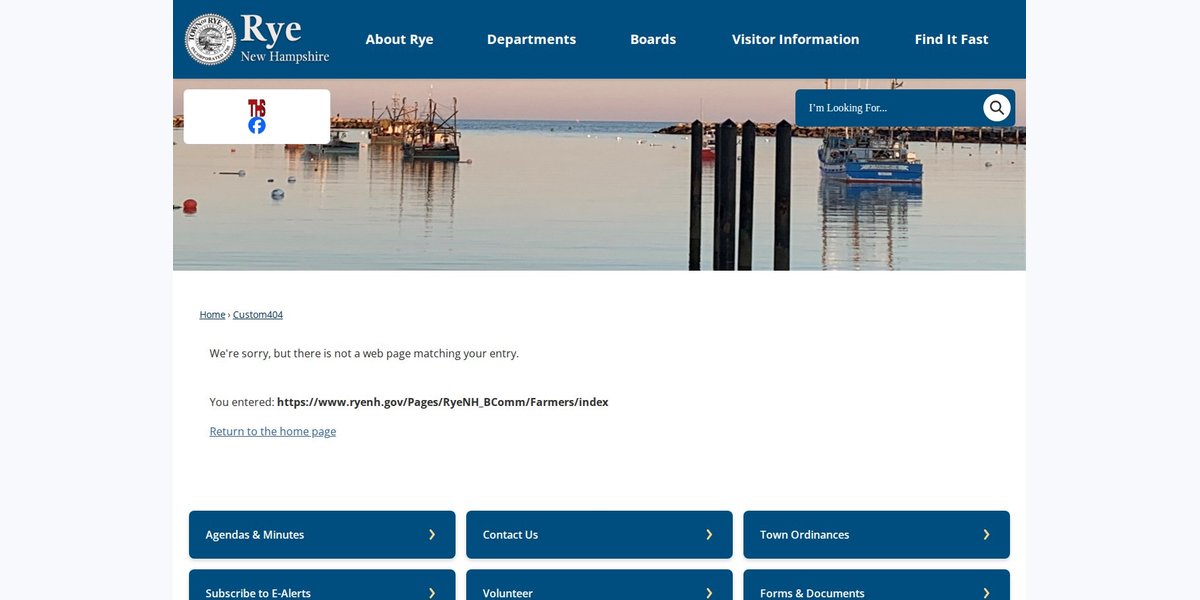Click the Rye New Hampshire site title
Viewport: 1200px width, 600px height.
[x=285, y=39]
